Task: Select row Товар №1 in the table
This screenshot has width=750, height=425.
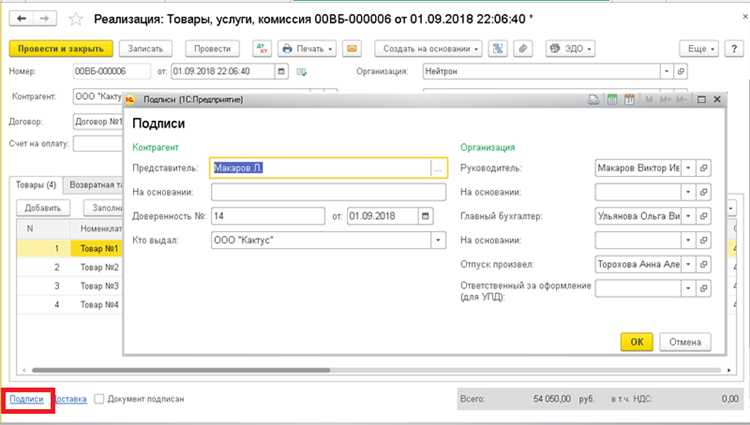Action: point(69,249)
